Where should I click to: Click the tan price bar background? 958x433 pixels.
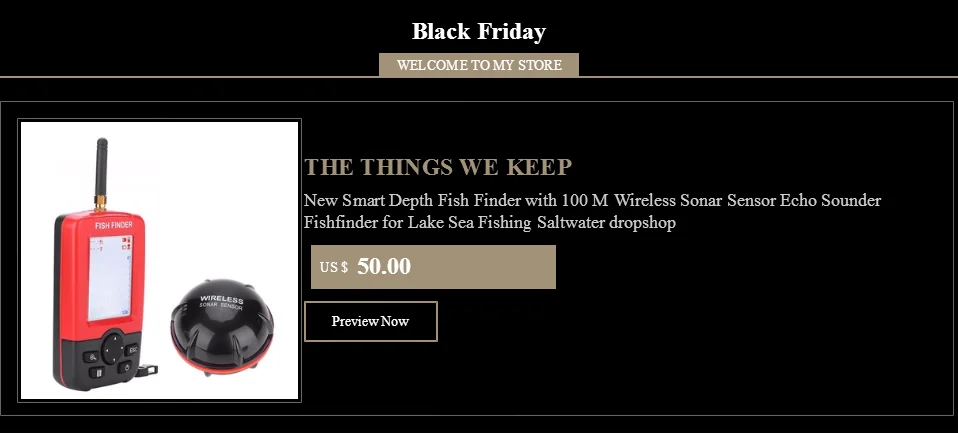433,267
